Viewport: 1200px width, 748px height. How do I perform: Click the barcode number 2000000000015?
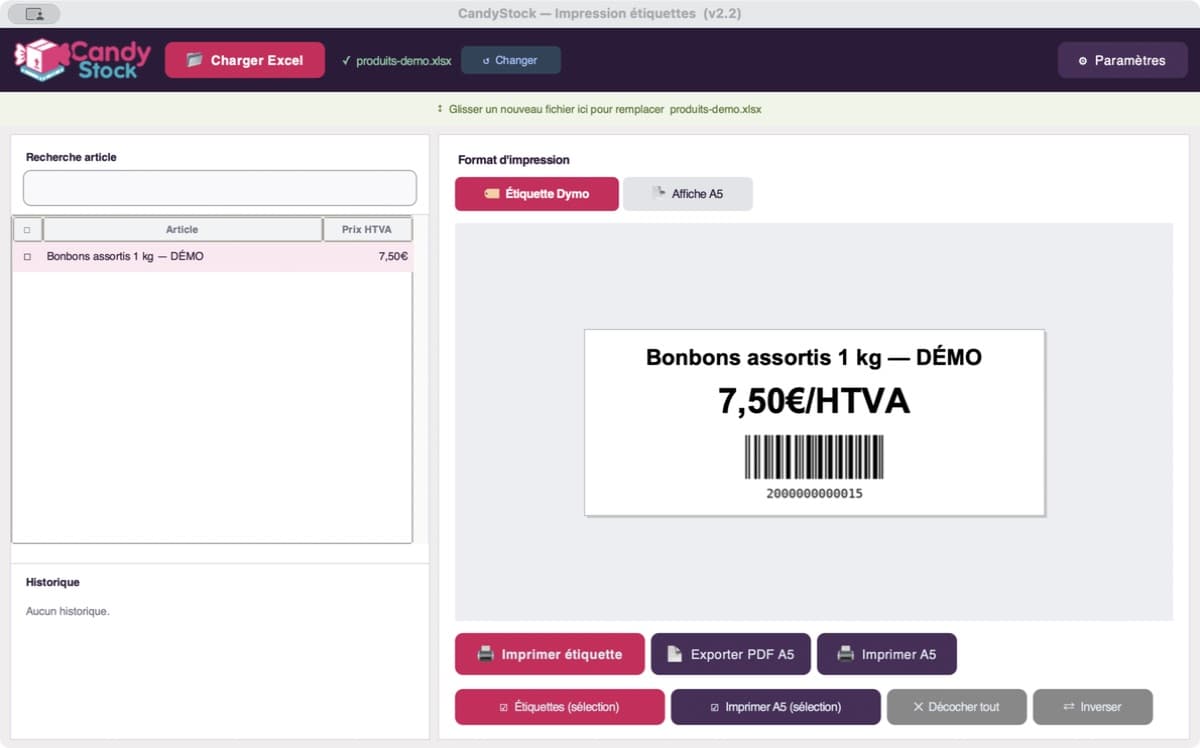pos(814,494)
